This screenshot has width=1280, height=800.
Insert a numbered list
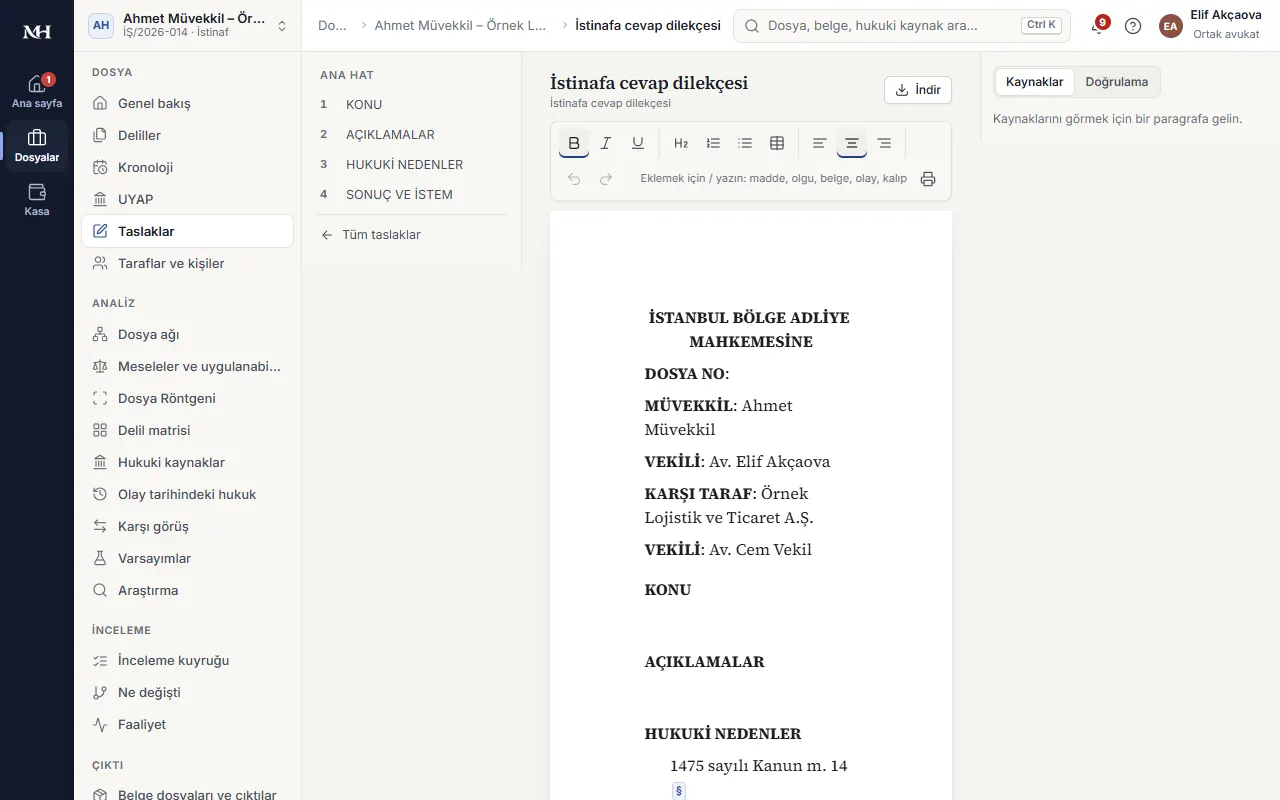[x=713, y=143]
